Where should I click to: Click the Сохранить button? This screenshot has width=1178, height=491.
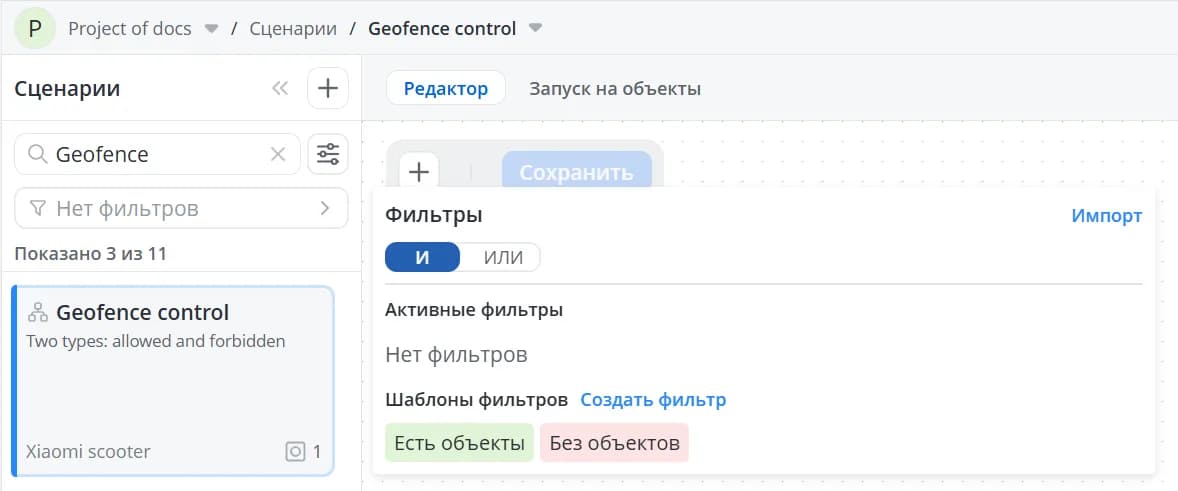tap(576, 172)
